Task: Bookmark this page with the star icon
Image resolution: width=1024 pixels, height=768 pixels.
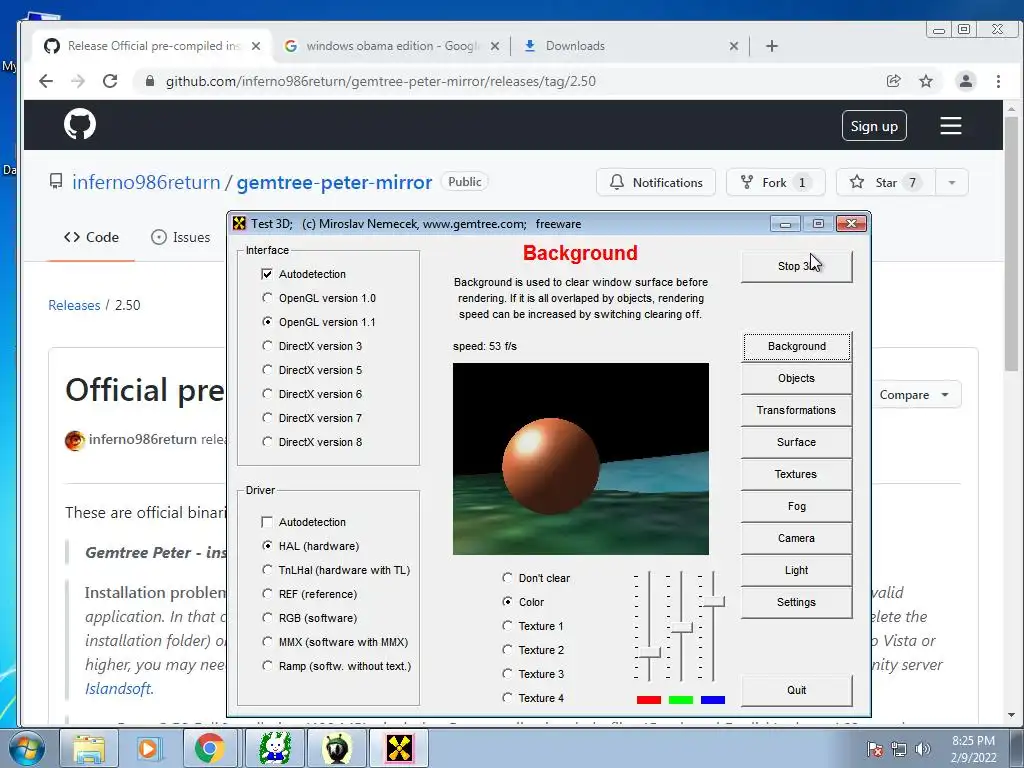Action: pyautogui.click(x=925, y=81)
